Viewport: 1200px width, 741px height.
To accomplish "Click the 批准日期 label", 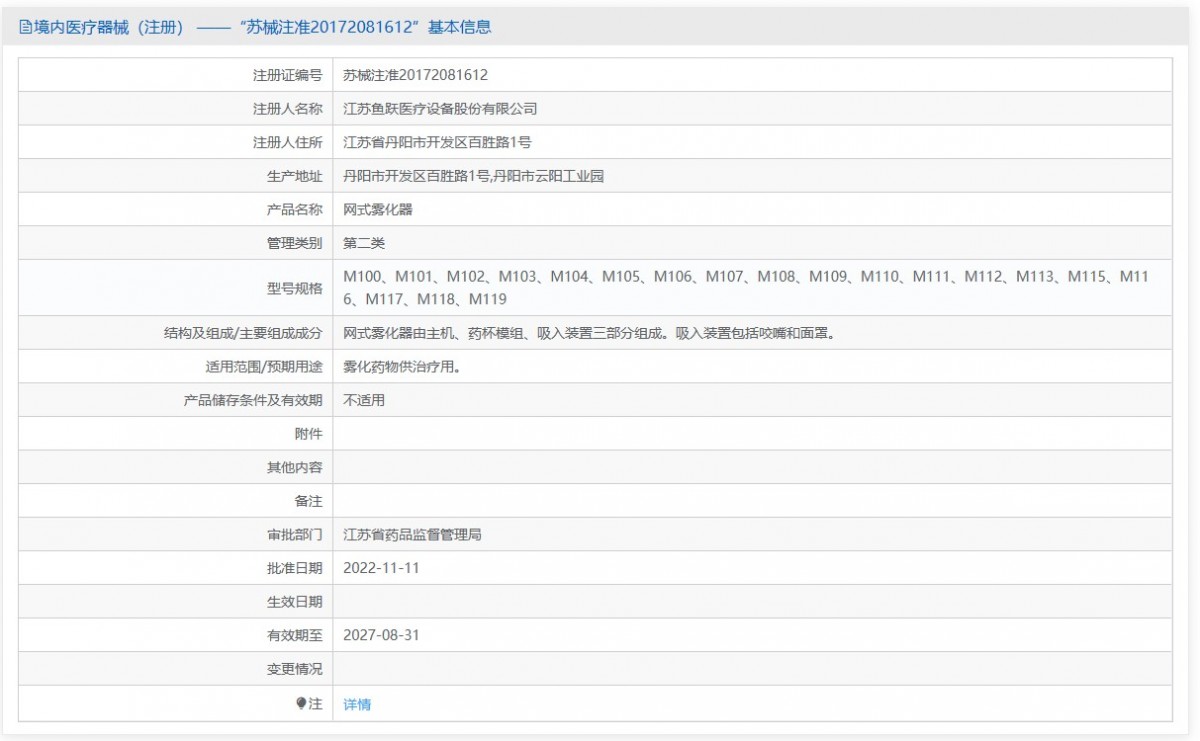I will (295, 568).
